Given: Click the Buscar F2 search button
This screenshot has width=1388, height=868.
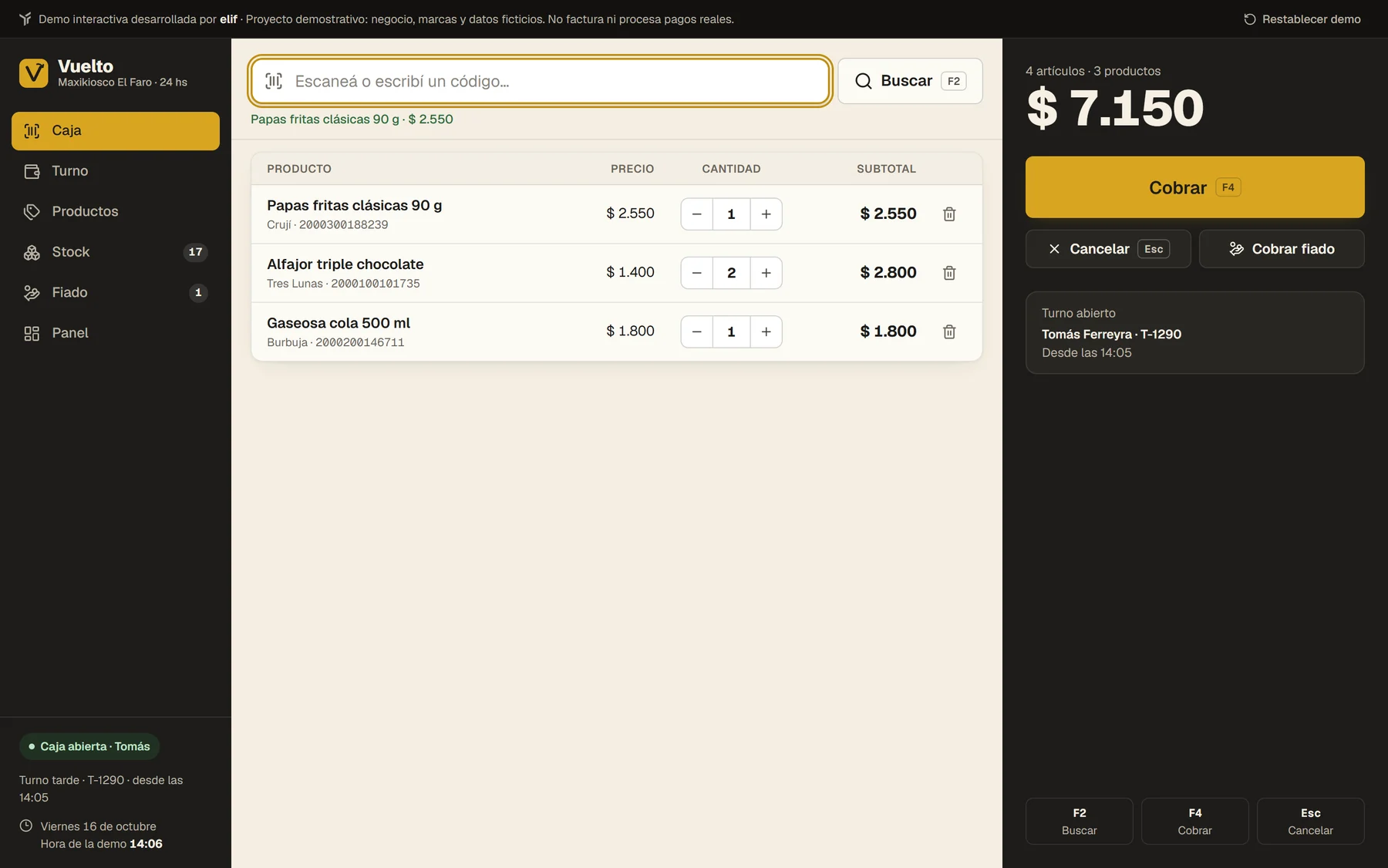Looking at the screenshot, I should (x=910, y=81).
